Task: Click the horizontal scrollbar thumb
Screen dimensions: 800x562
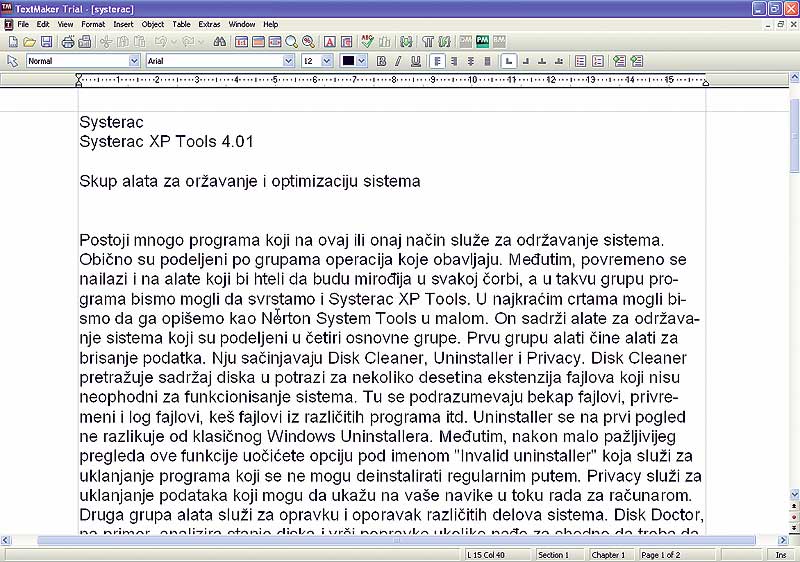Action: click(396, 540)
